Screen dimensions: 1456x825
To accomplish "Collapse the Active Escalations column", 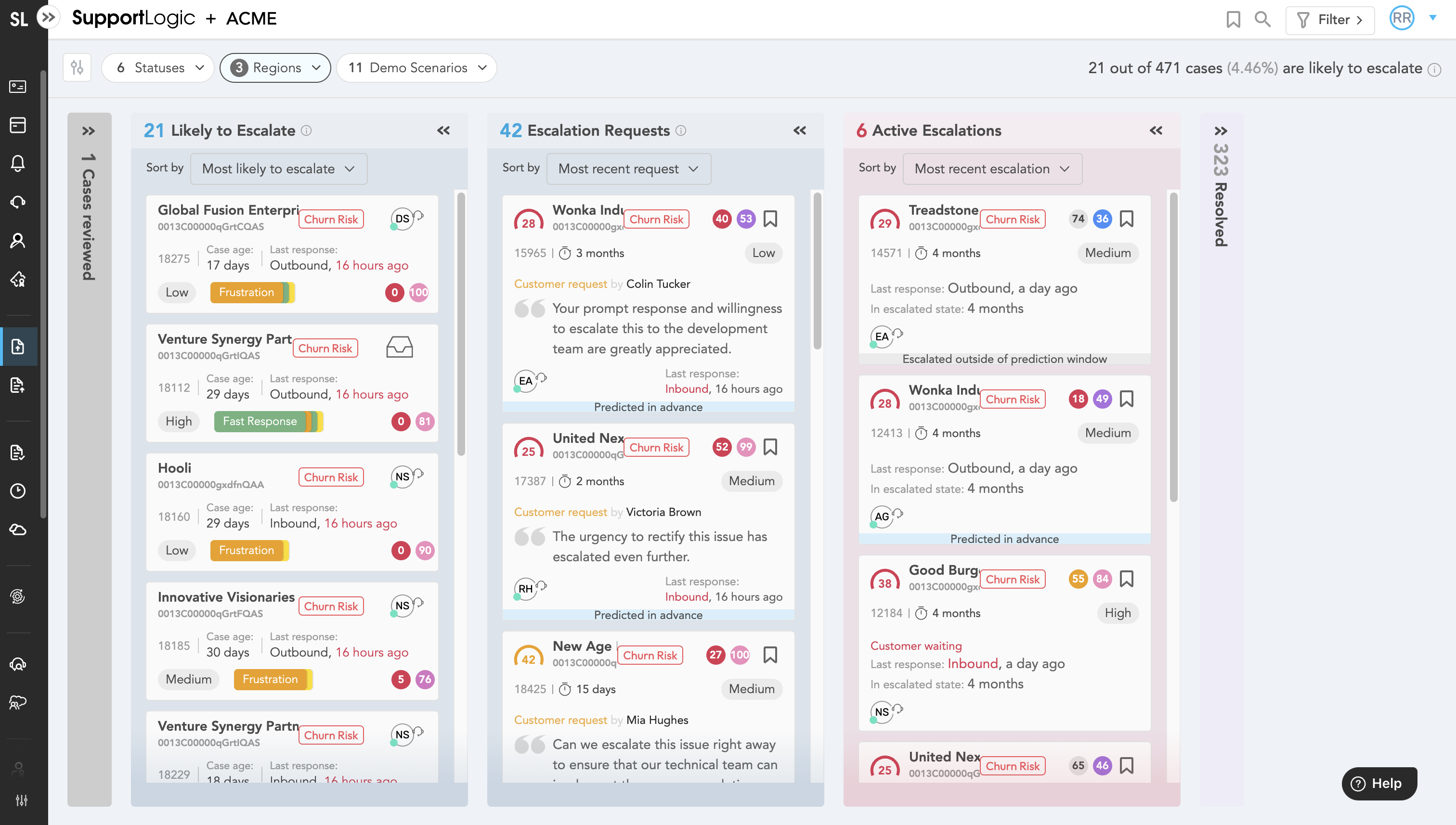I will pyautogui.click(x=1156, y=131).
